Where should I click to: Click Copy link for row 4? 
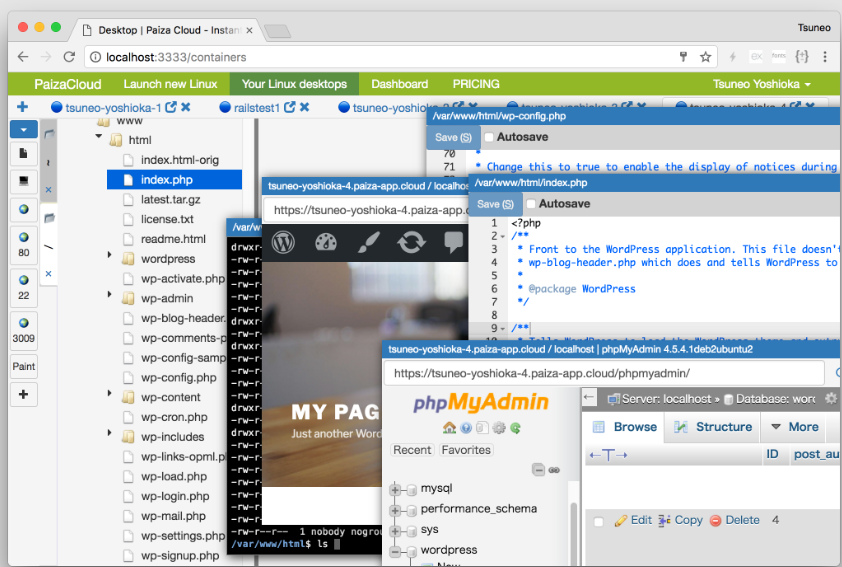point(681,520)
